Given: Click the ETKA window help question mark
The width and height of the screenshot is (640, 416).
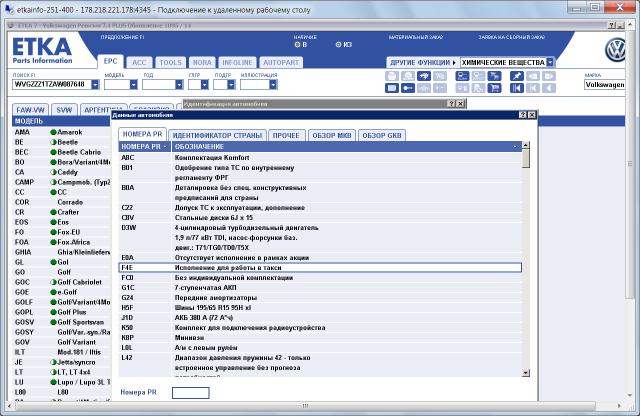Looking at the screenshot, I should [611, 25].
